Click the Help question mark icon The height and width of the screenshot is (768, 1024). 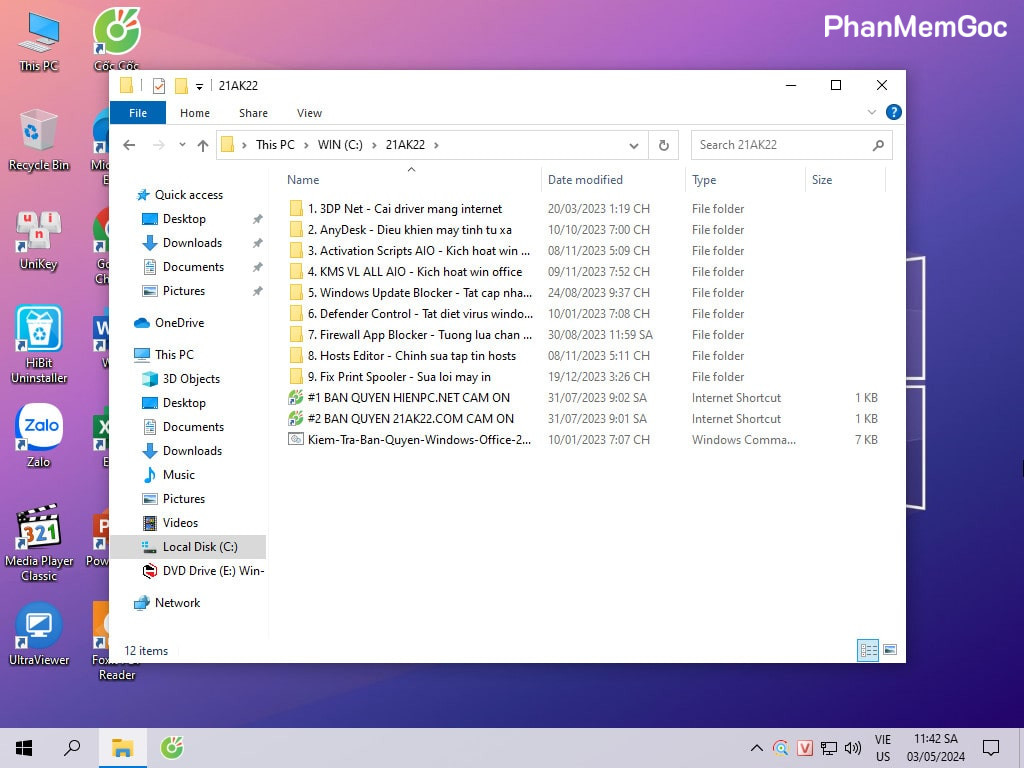pyautogui.click(x=894, y=113)
